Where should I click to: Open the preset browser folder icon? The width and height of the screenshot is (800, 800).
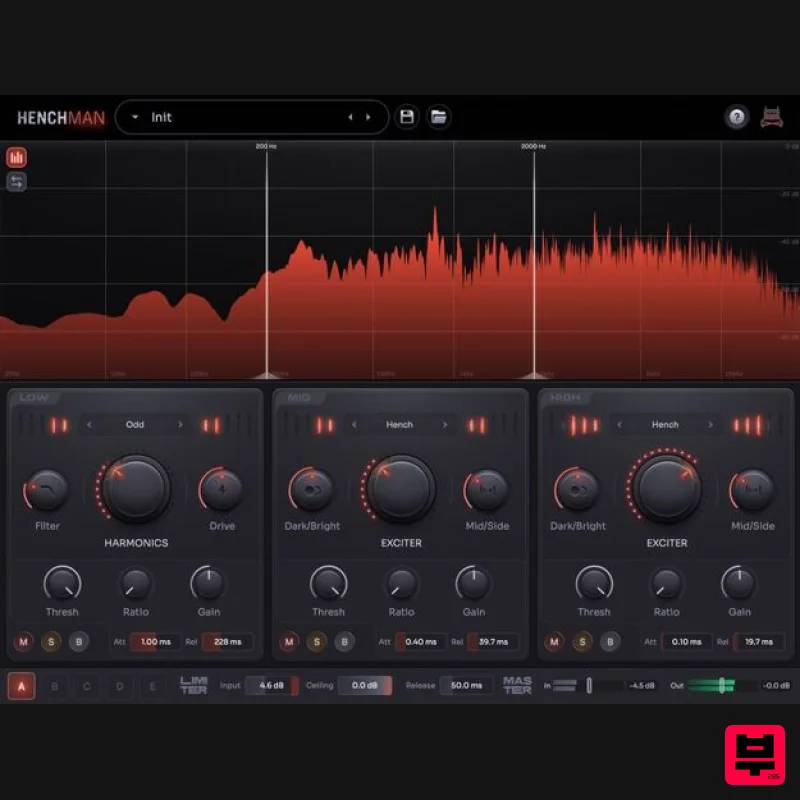439,117
